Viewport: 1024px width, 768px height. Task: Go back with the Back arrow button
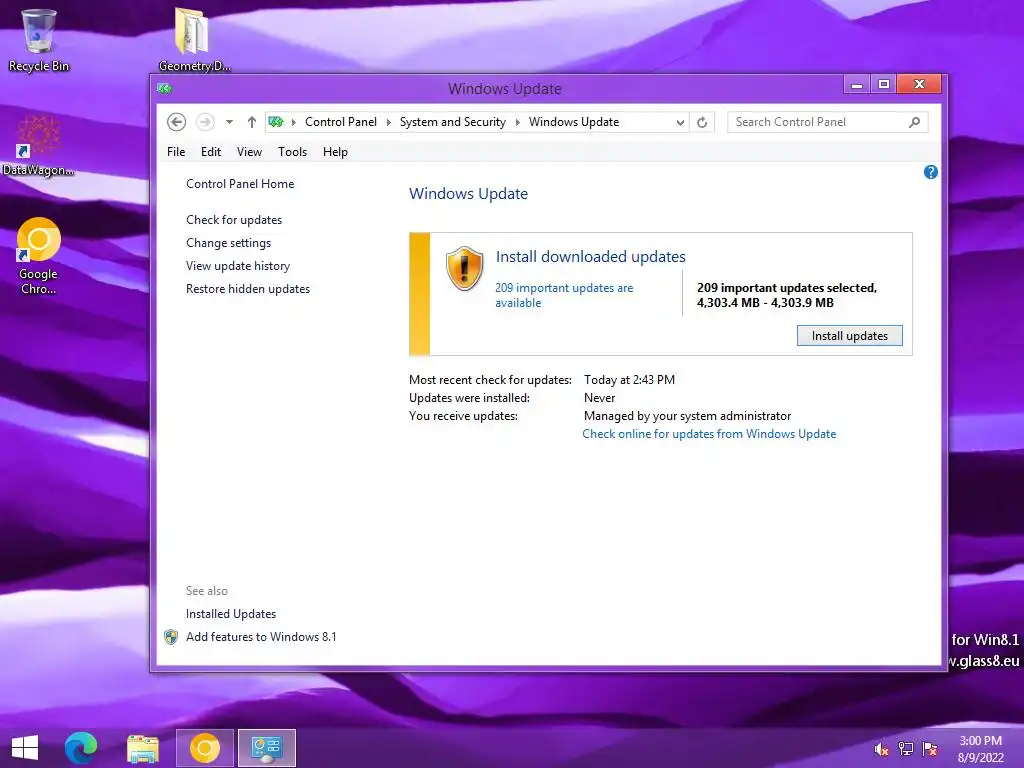click(176, 122)
